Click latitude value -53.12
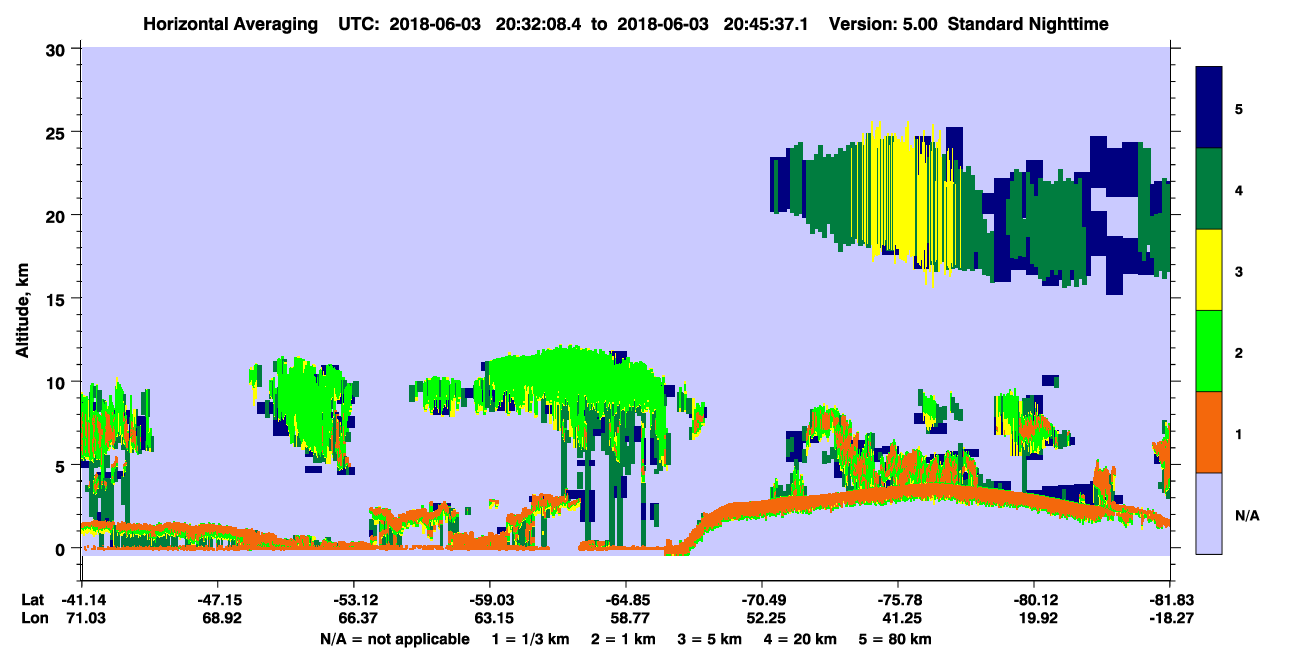Screen dimensions: 1300x667 (x=354, y=600)
